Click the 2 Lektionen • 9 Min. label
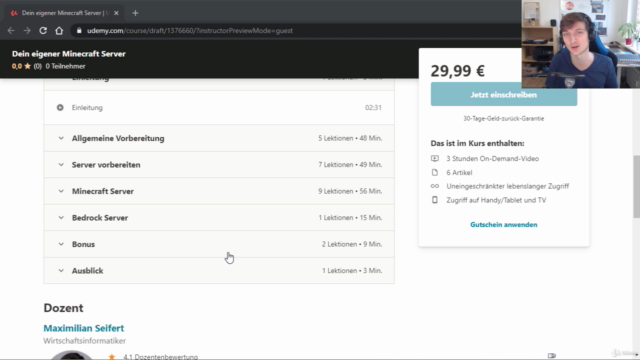The height and width of the screenshot is (360, 640). point(352,244)
